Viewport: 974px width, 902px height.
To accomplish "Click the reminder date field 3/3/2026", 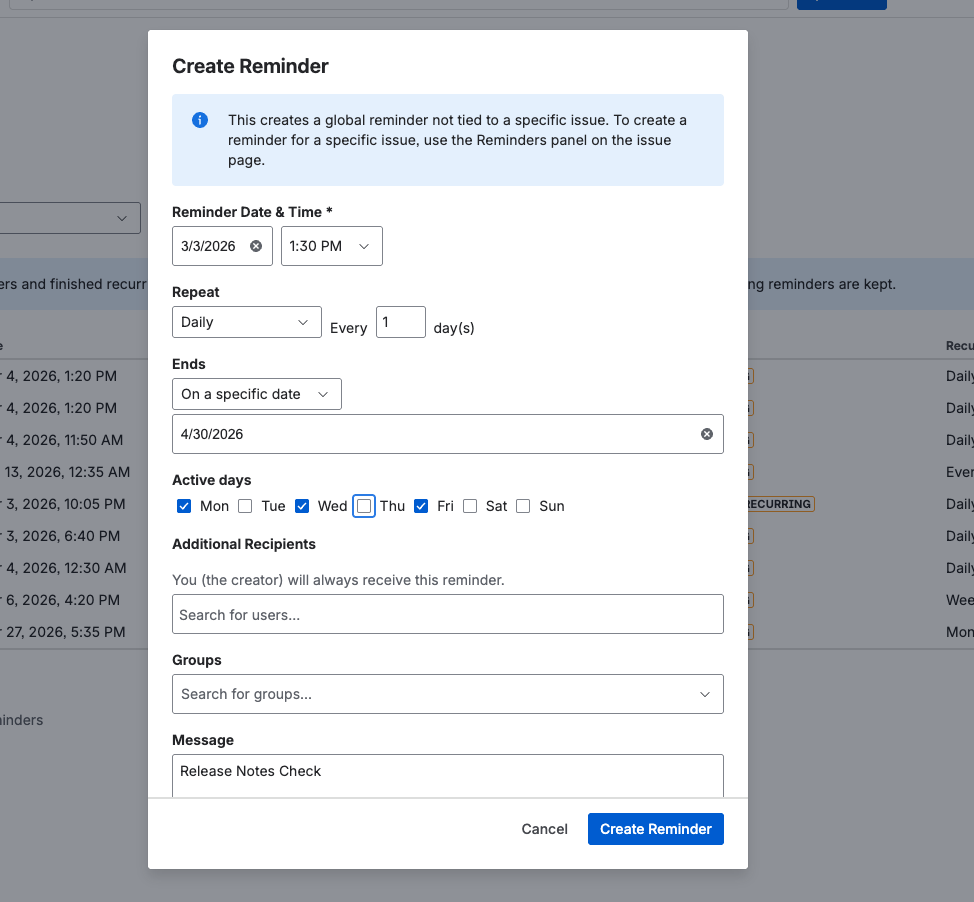I will pyautogui.click(x=210, y=246).
